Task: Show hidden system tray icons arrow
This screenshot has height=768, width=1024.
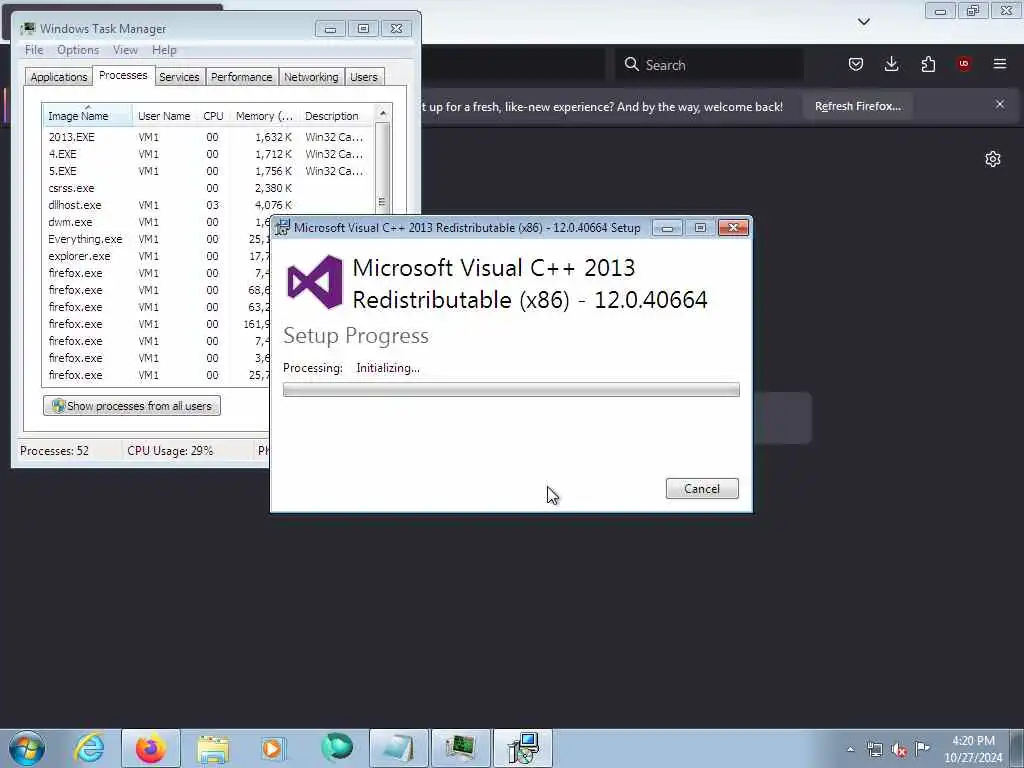Action: point(850,749)
